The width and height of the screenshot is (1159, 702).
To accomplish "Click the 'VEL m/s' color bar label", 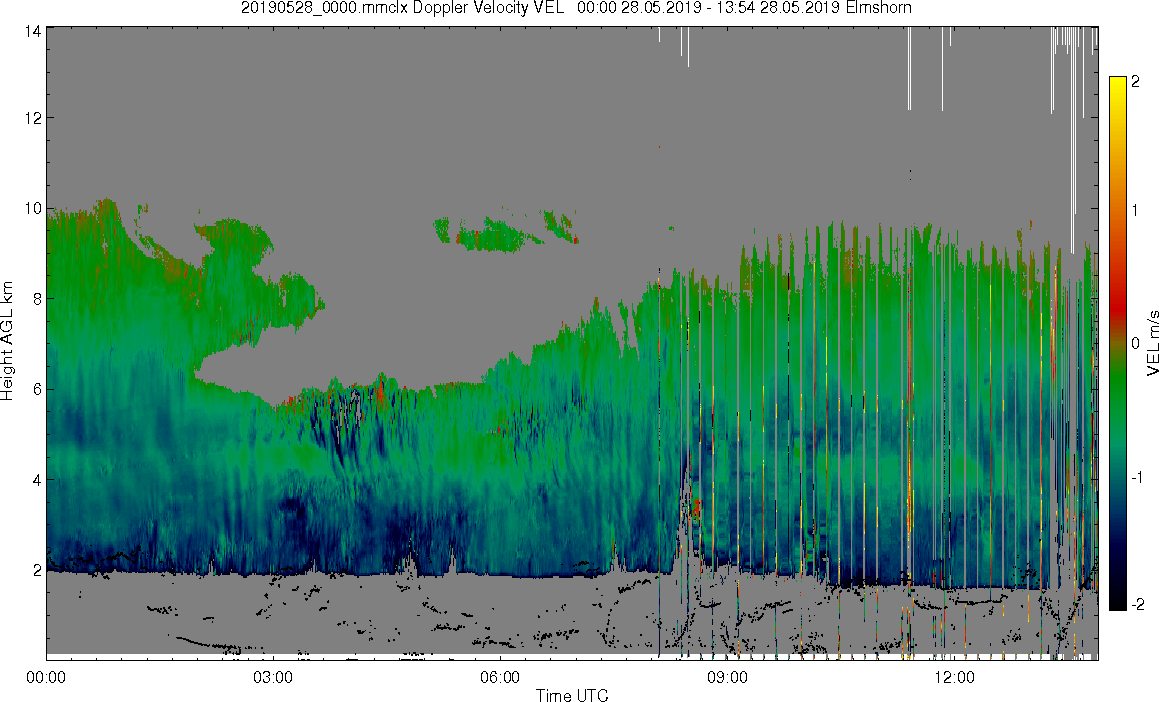I will (x=1152, y=343).
